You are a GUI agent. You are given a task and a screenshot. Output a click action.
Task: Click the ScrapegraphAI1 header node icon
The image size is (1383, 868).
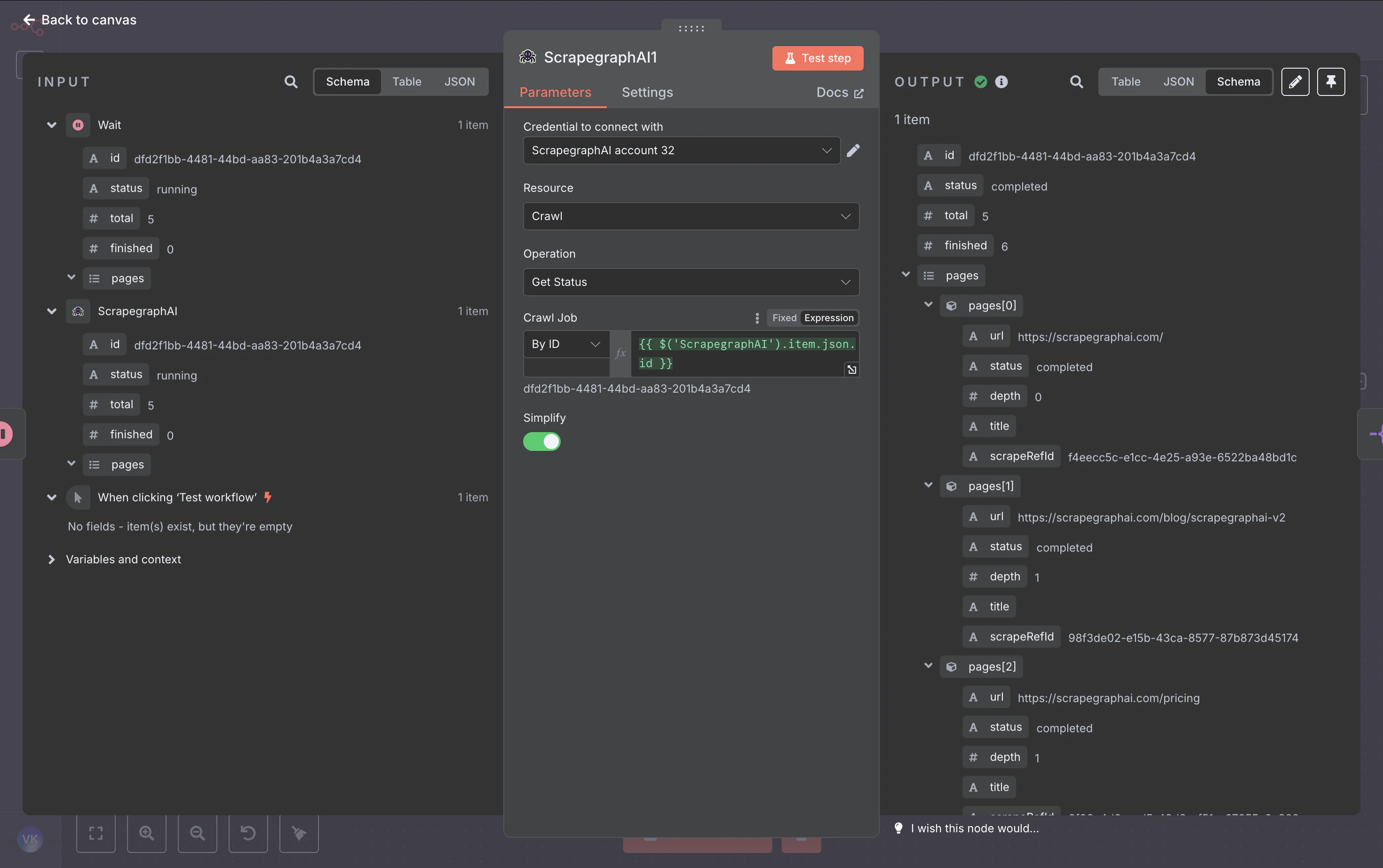528,57
